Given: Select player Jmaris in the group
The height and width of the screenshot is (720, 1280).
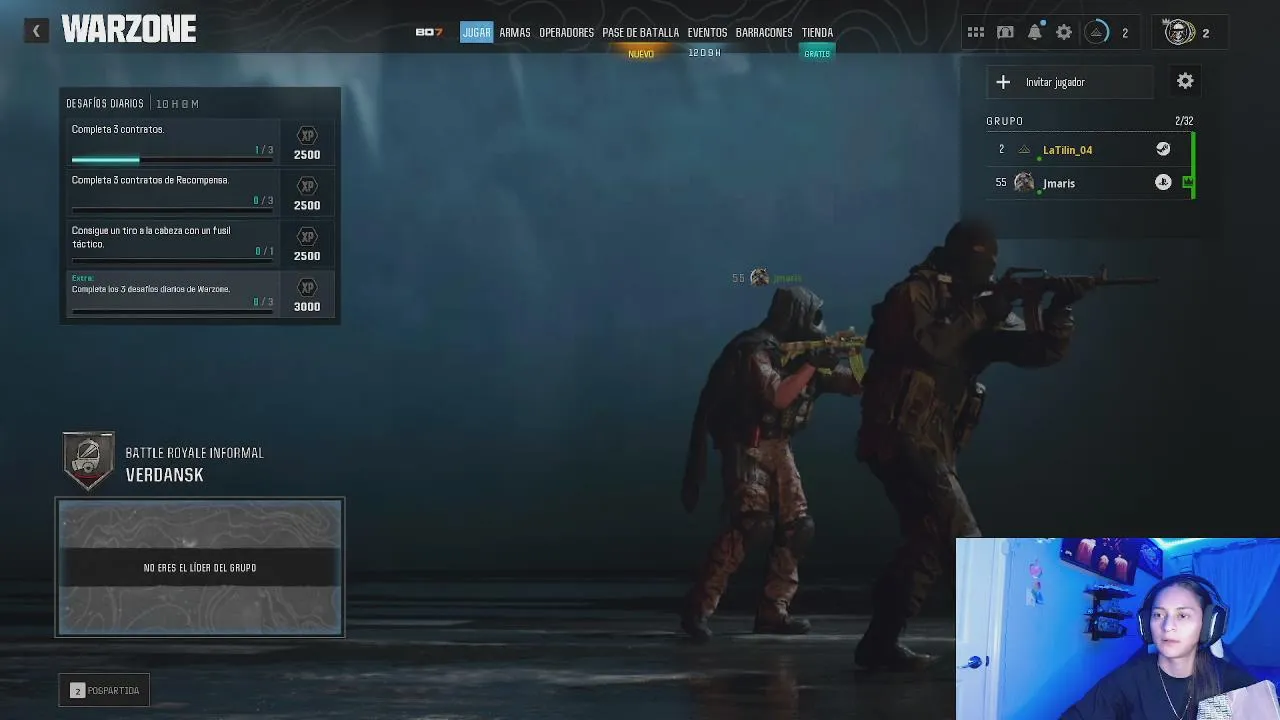Looking at the screenshot, I should click(1090, 183).
